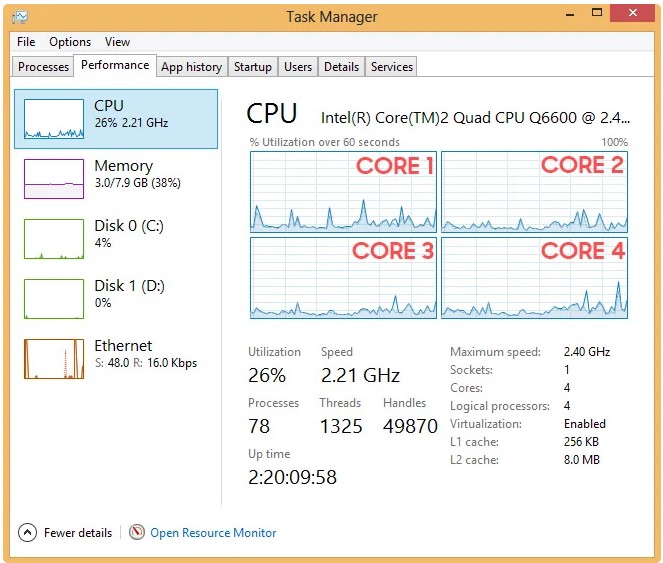
Task: Switch to the Details tab
Action: (x=342, y=67)
